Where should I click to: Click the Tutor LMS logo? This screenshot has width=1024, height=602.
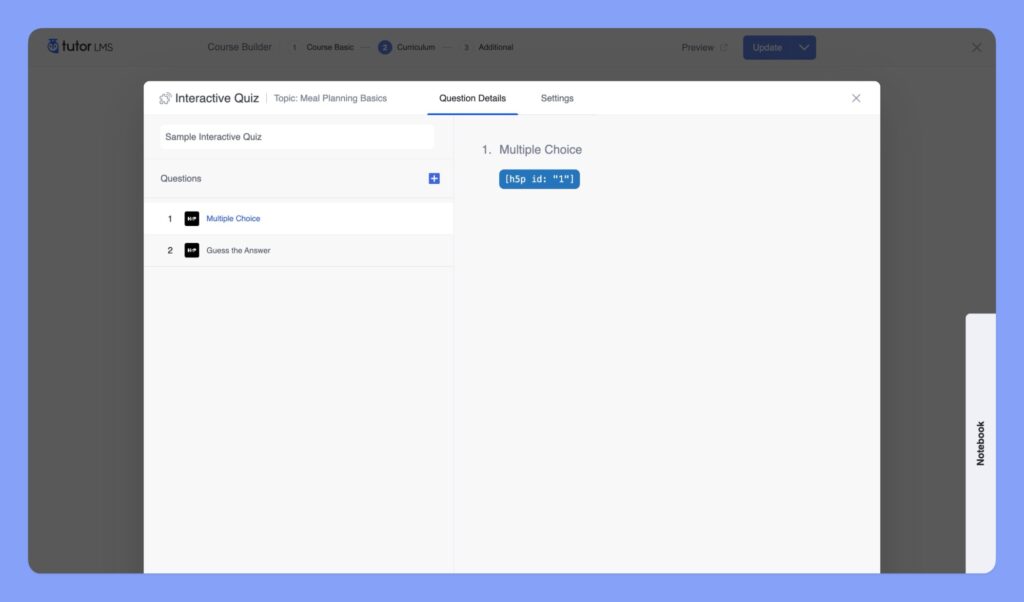pyautogui.click(x=80, y=47)
